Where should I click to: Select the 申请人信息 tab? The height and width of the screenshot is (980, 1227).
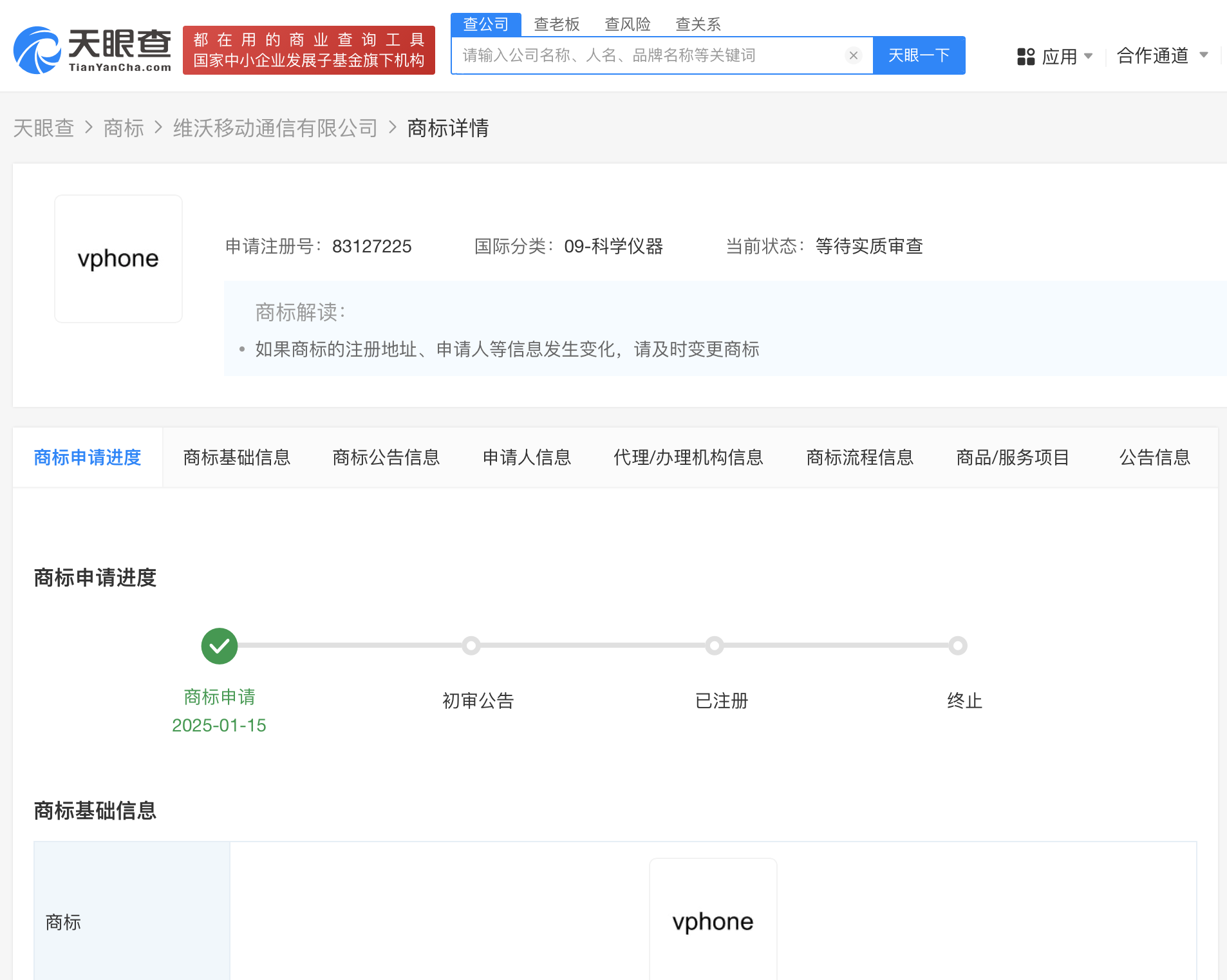pos(527,457)
